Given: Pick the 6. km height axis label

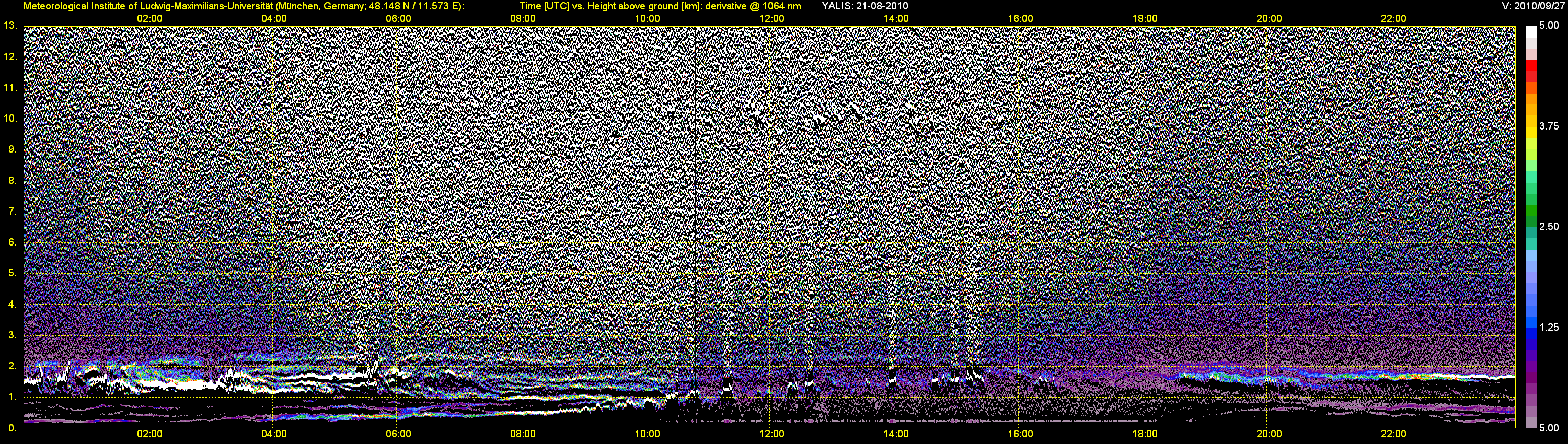Looking at the screenshot, I should click(12, 242).
